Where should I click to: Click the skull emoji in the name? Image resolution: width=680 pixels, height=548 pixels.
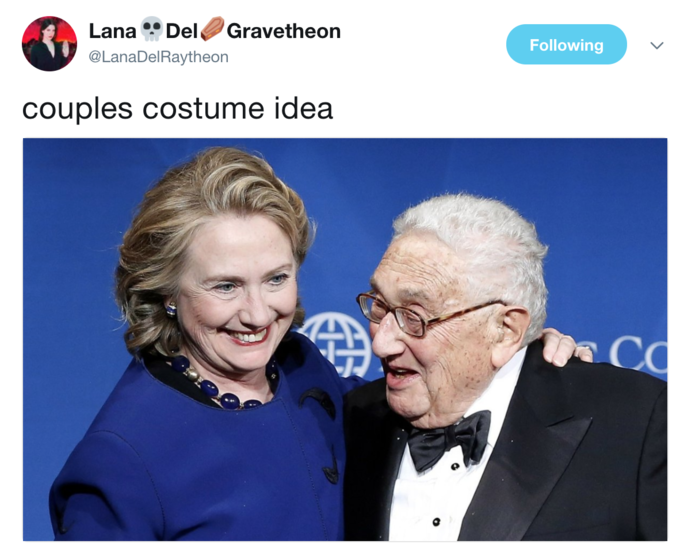(152, 29)
